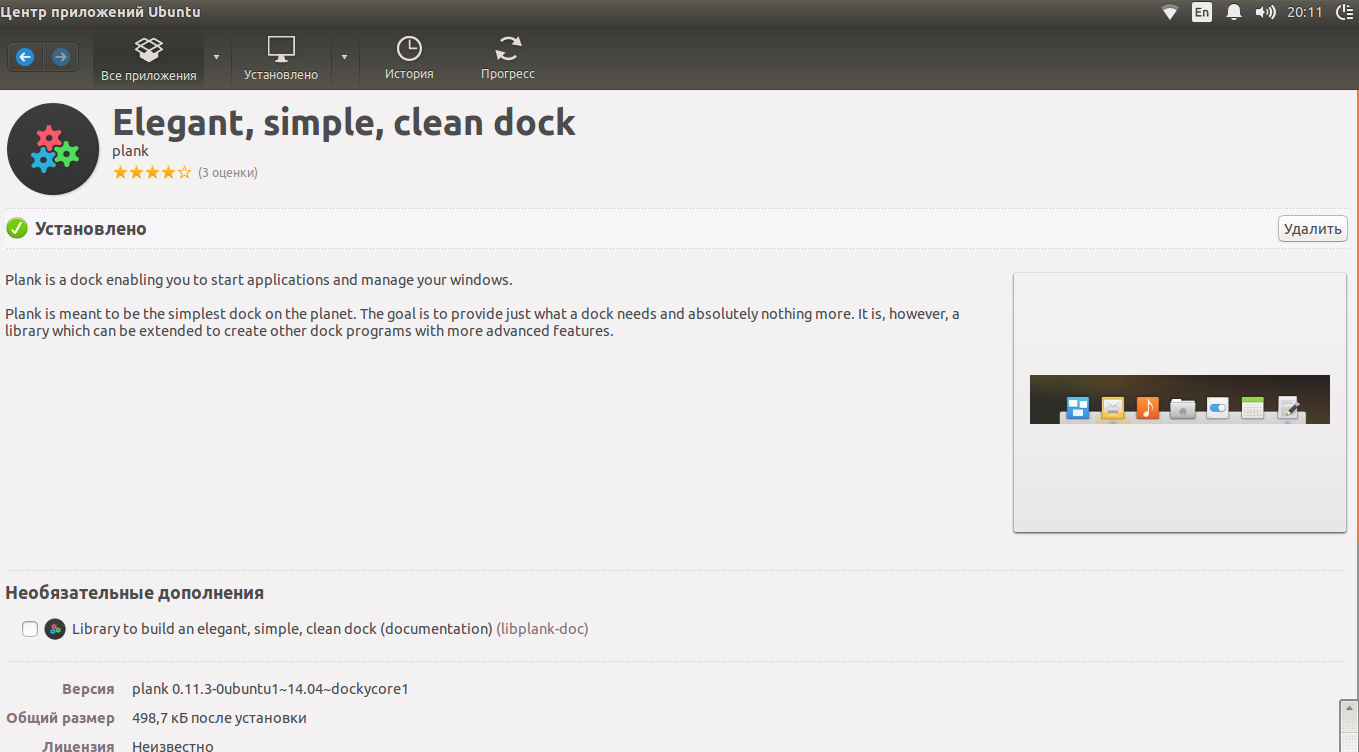
Task: Click the Общий размер label
Action: pyautogui.click(x=61, y=718)
